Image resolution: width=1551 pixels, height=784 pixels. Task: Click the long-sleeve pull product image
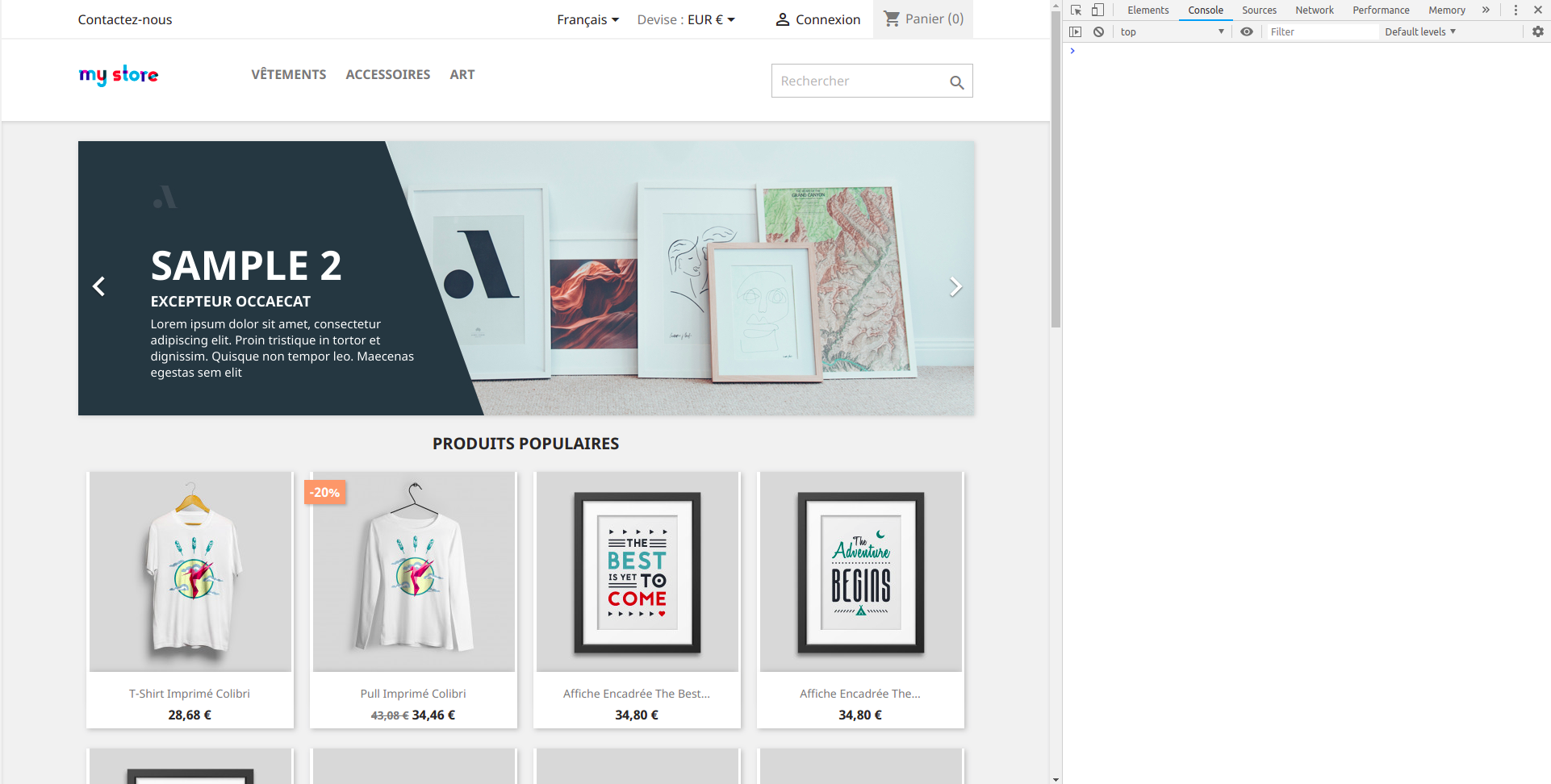(x=414, y=572)
